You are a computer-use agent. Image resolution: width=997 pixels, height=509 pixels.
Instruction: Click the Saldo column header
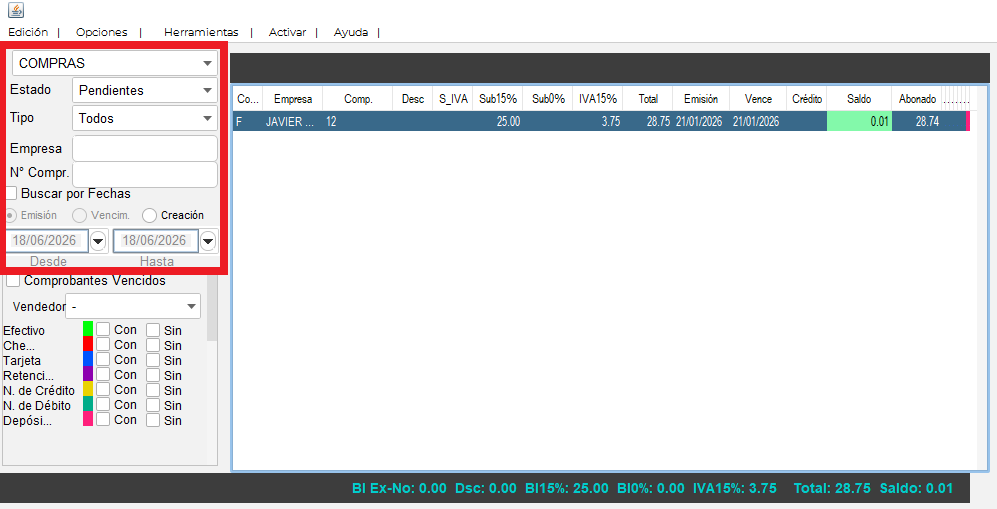(859, 99)
